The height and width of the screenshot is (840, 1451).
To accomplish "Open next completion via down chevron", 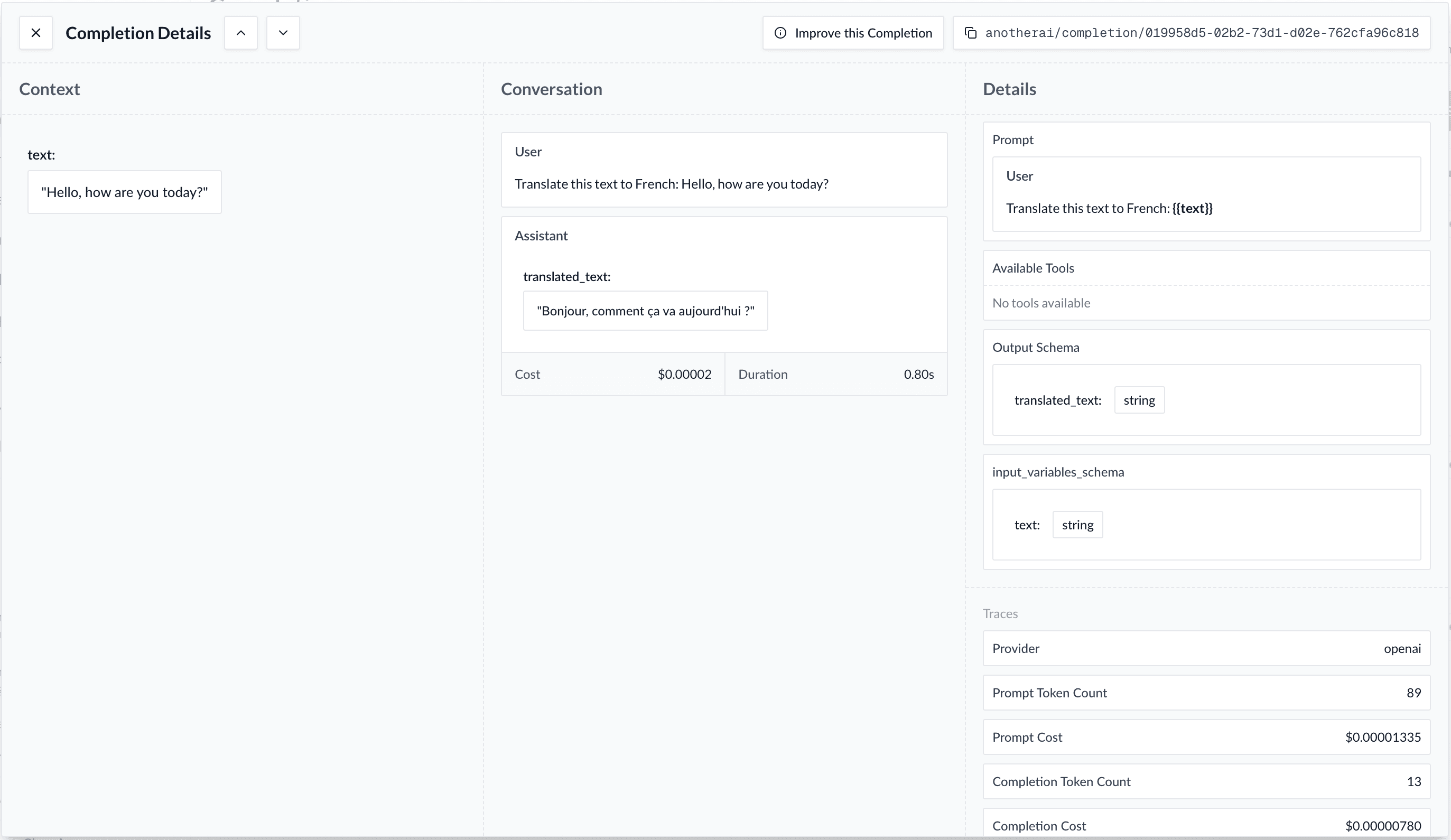I will click(x=282, y=33).
